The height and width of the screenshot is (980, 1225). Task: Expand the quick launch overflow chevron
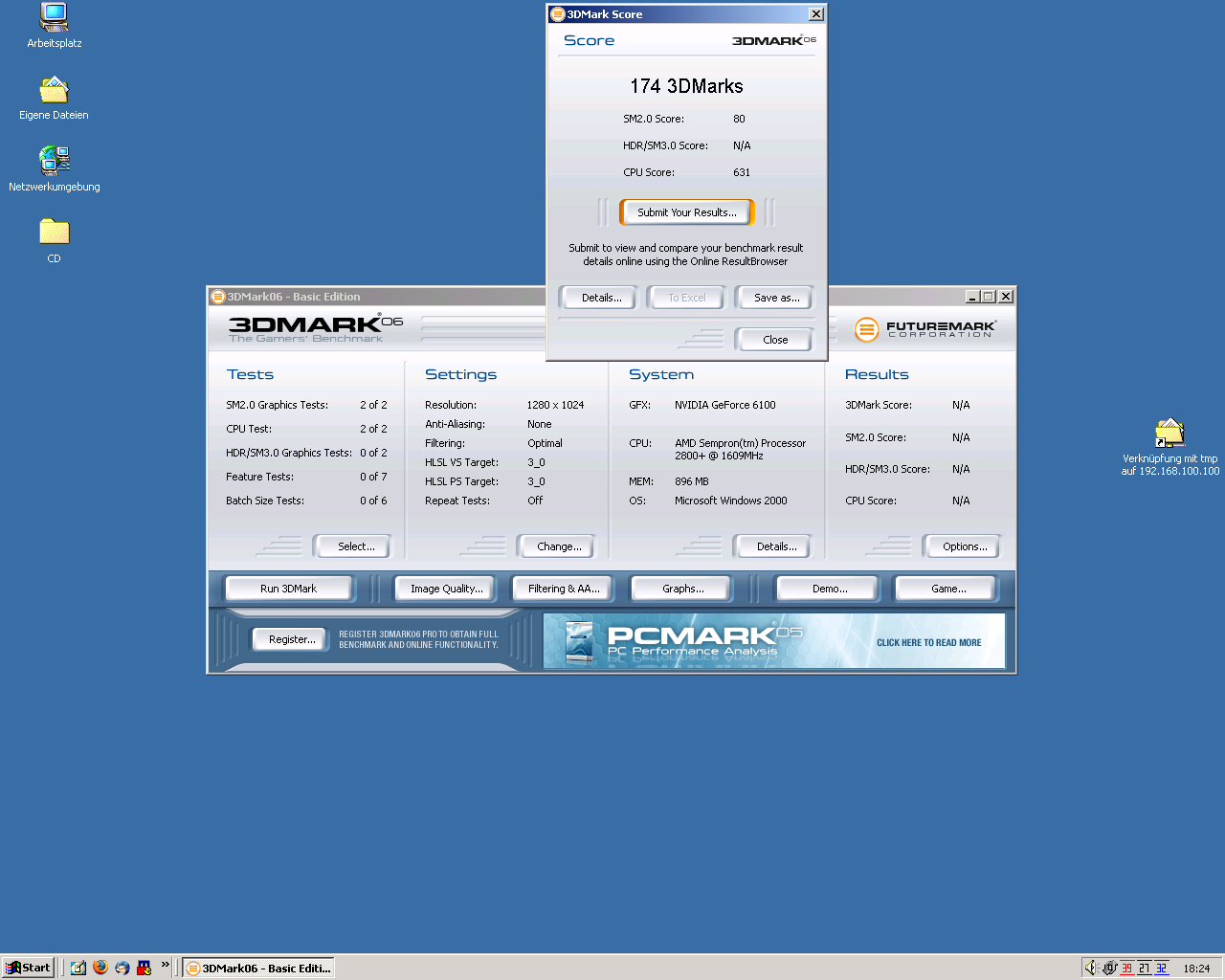(x=165, y=965)
